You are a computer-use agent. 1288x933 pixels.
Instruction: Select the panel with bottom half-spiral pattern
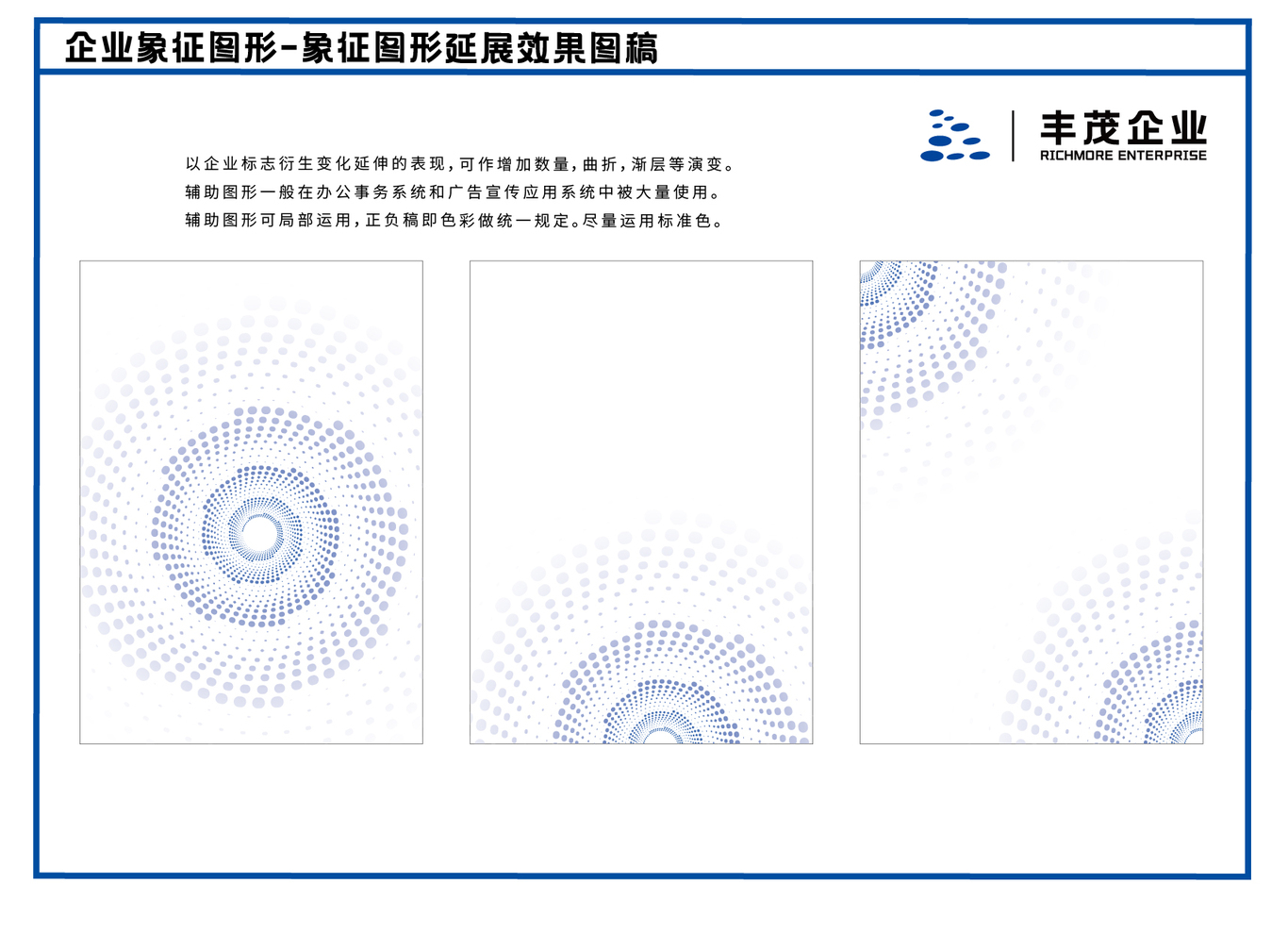click(x=641, y=502)
